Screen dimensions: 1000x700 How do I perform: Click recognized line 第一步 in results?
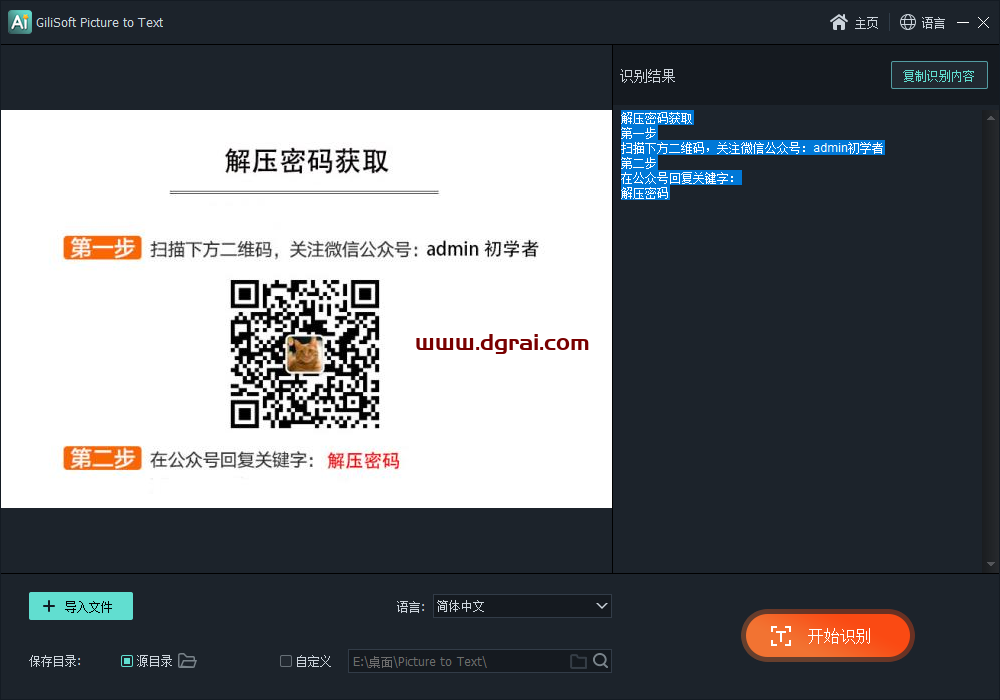pyautogui.click(x=638, y=133)
